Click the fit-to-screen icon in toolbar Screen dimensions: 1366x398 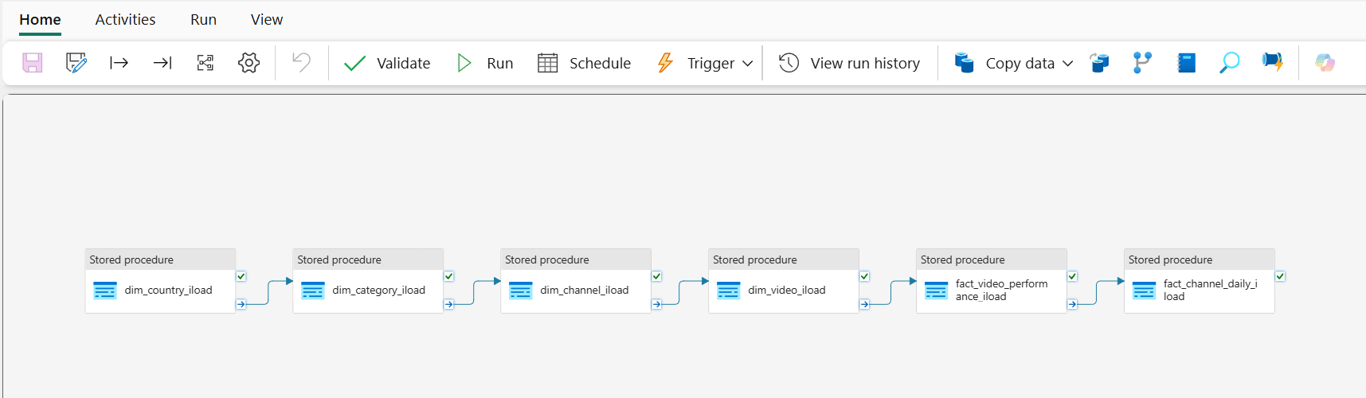[205, 63]
